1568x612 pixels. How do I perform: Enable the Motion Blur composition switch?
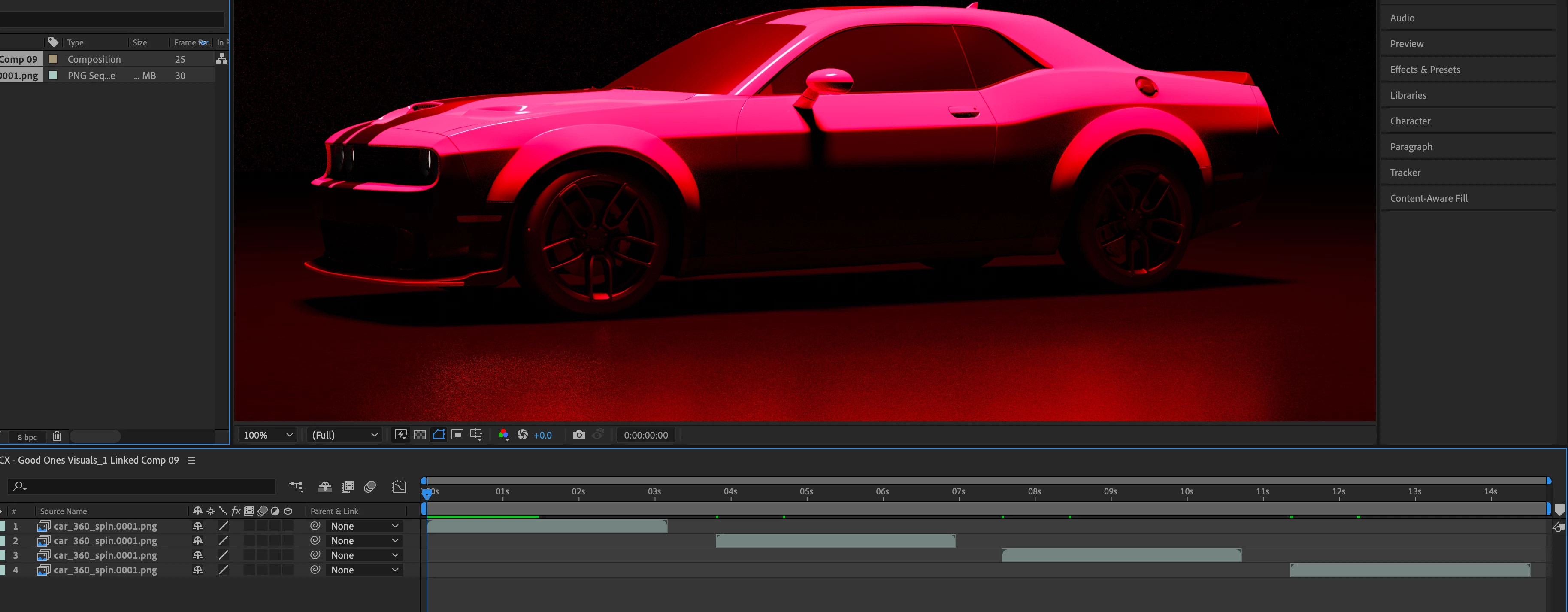tap(369, 487)
